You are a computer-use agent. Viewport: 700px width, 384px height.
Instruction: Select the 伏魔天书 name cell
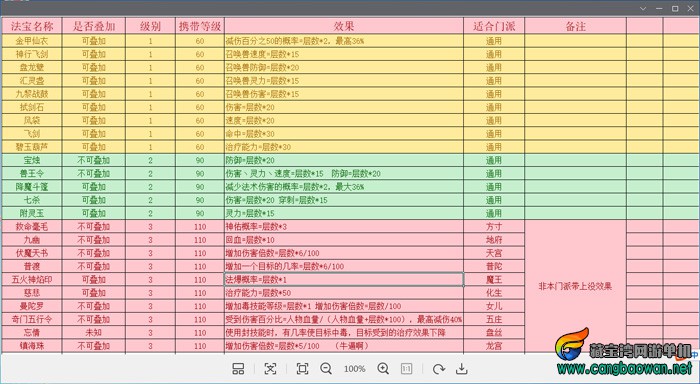click(x=32, y=253)
